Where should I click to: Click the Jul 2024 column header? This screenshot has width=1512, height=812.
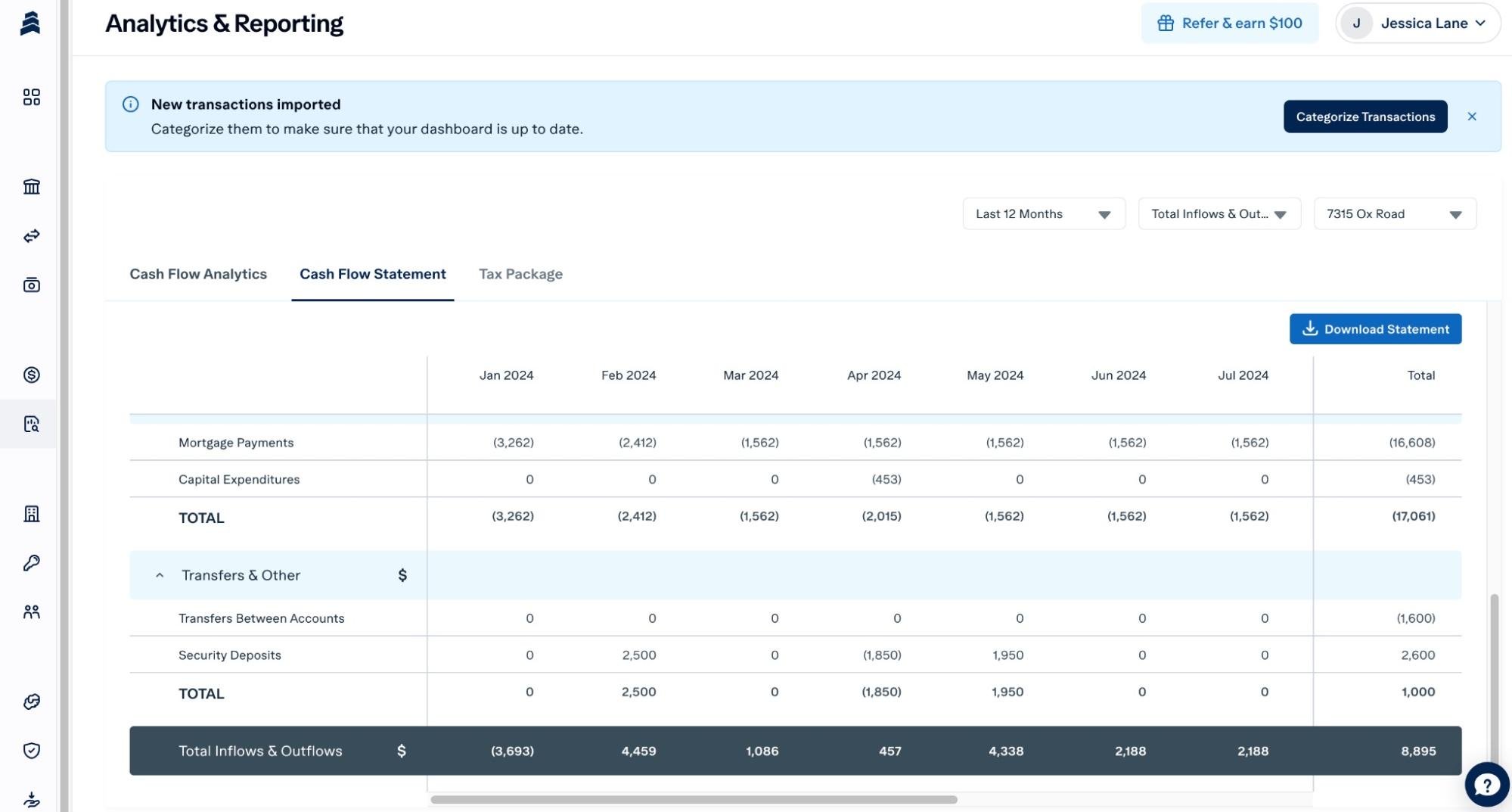[1243, 375]
